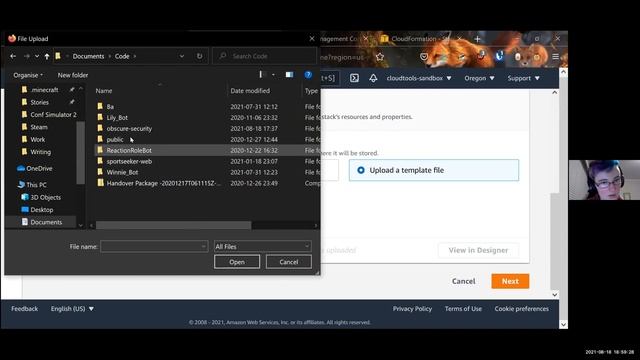Screen dimensions: 640x360
Task: Change the file view layout icon
Action: click(263, 75)
